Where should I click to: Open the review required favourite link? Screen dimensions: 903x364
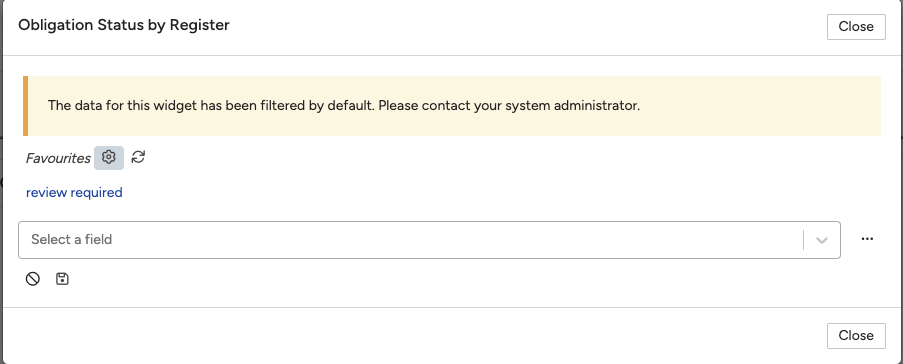74,192
